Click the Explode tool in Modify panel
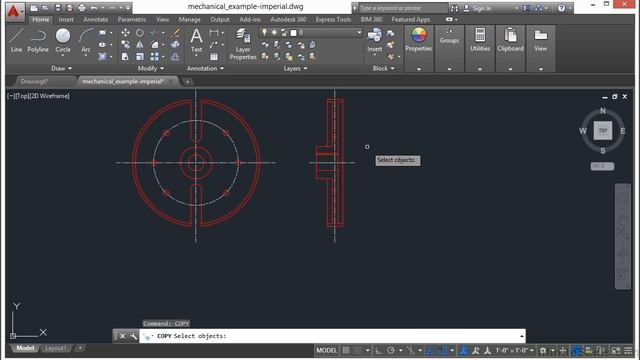This screenshot has height=360, width=640. coord(175,44)
